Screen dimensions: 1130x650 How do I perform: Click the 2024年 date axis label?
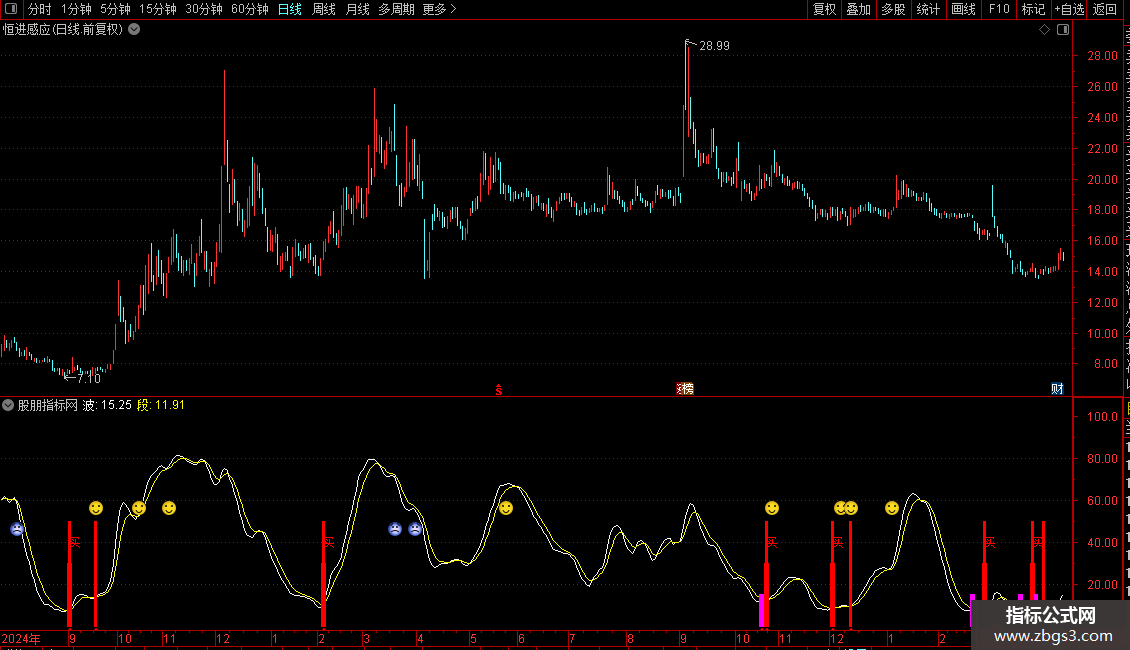21,638
